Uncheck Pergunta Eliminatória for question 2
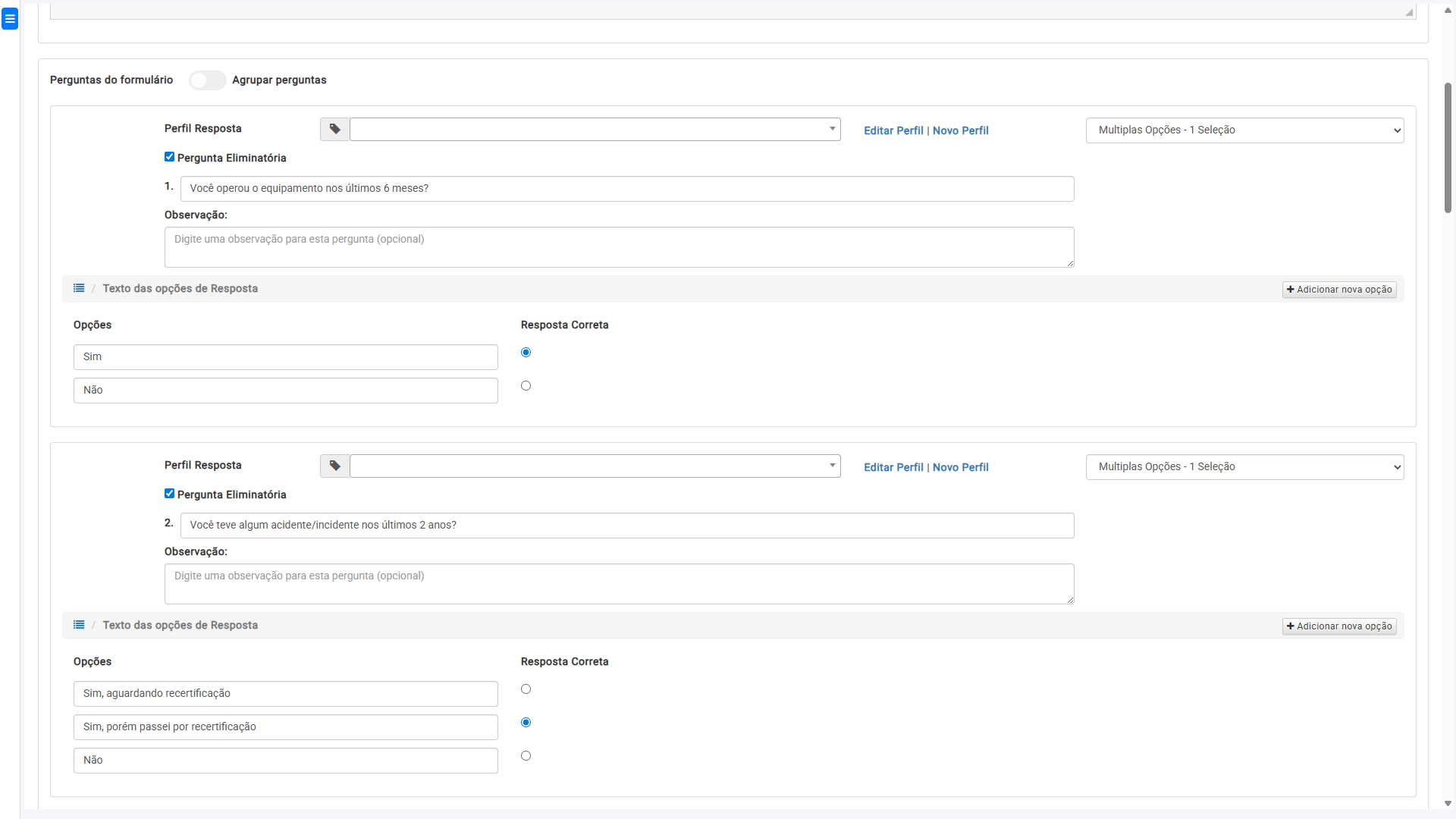Viewport: 1456px width, 819px height. [x=169, y=494]
